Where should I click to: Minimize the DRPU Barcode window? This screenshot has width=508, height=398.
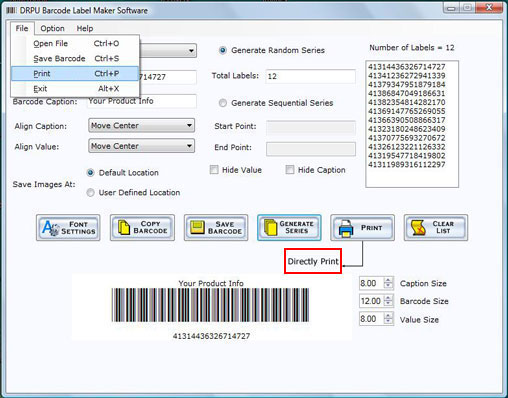tap(451, 8)
